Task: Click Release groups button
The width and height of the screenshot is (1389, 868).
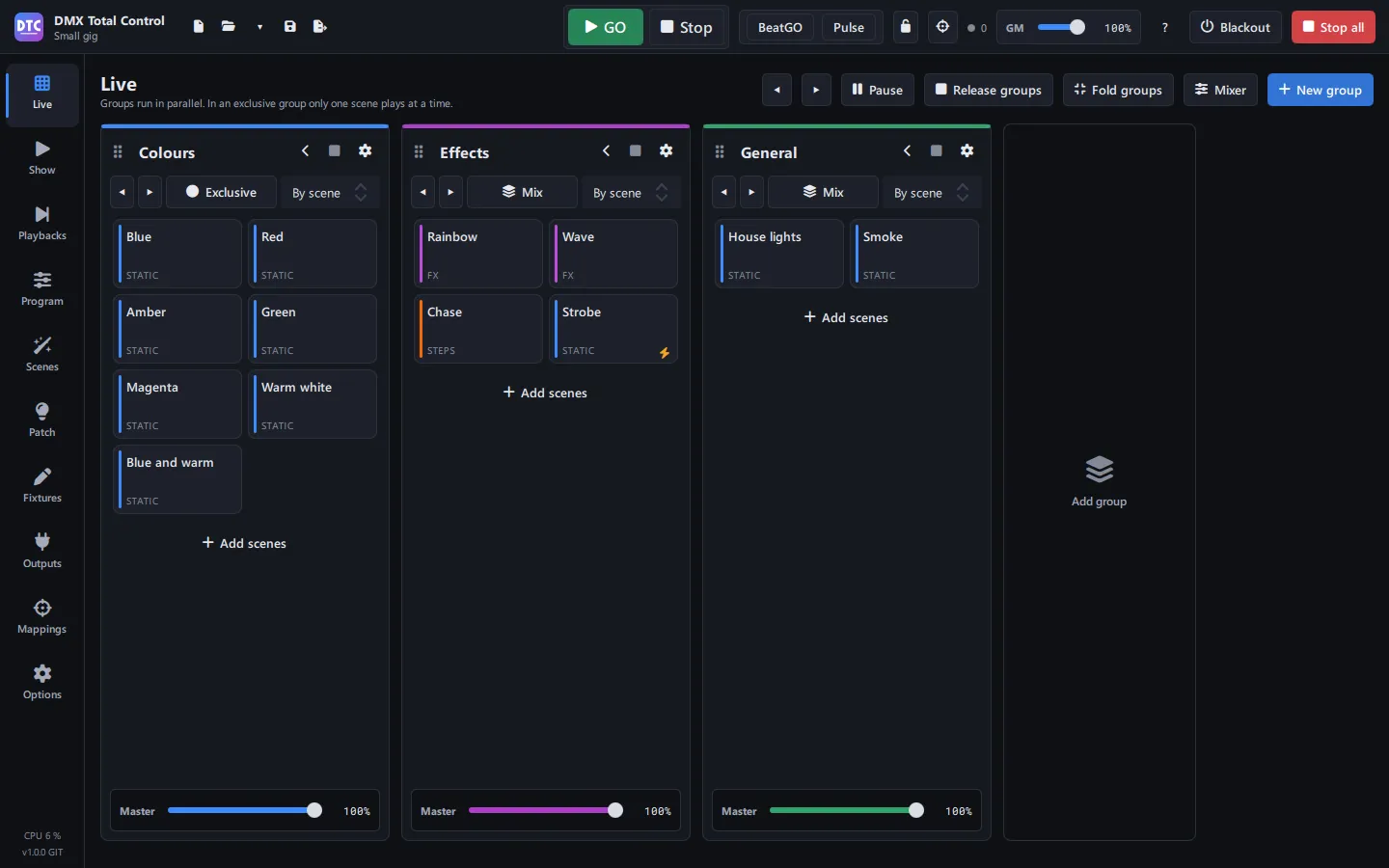Action: 989,90
